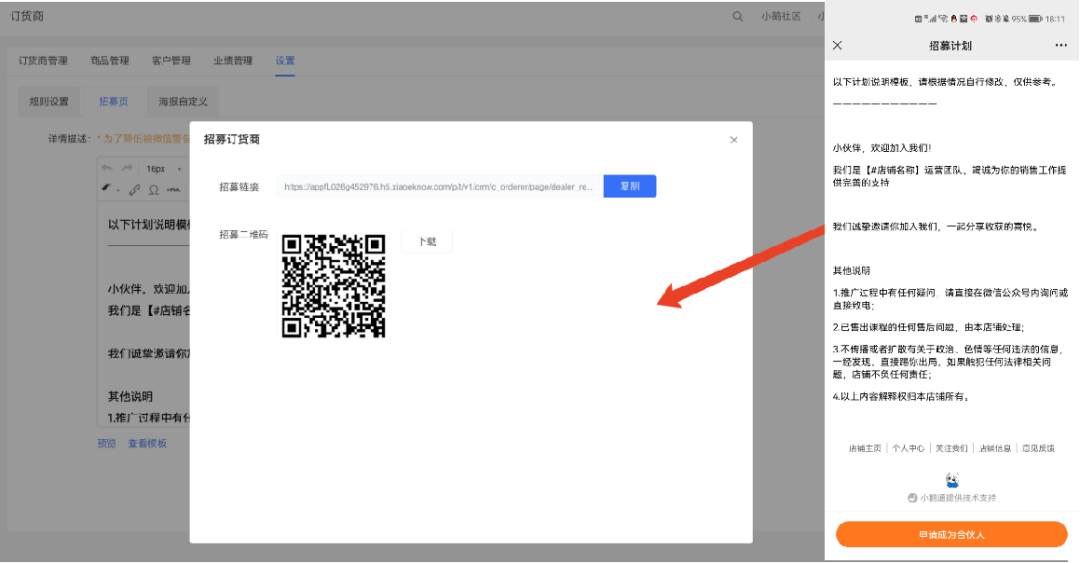Click the 查看模板 template link
The height and width of the screenshot is (563, 1080).
coord(147,443)
